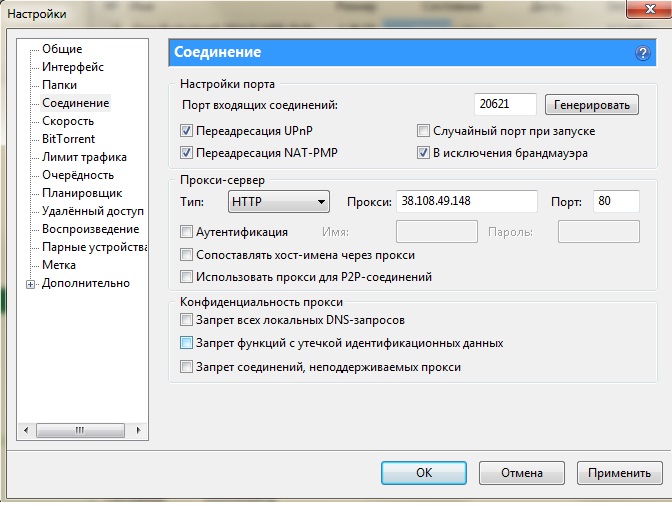Click the incoming port number field
This screenshot has height=506, width=672.
(505, 105)
